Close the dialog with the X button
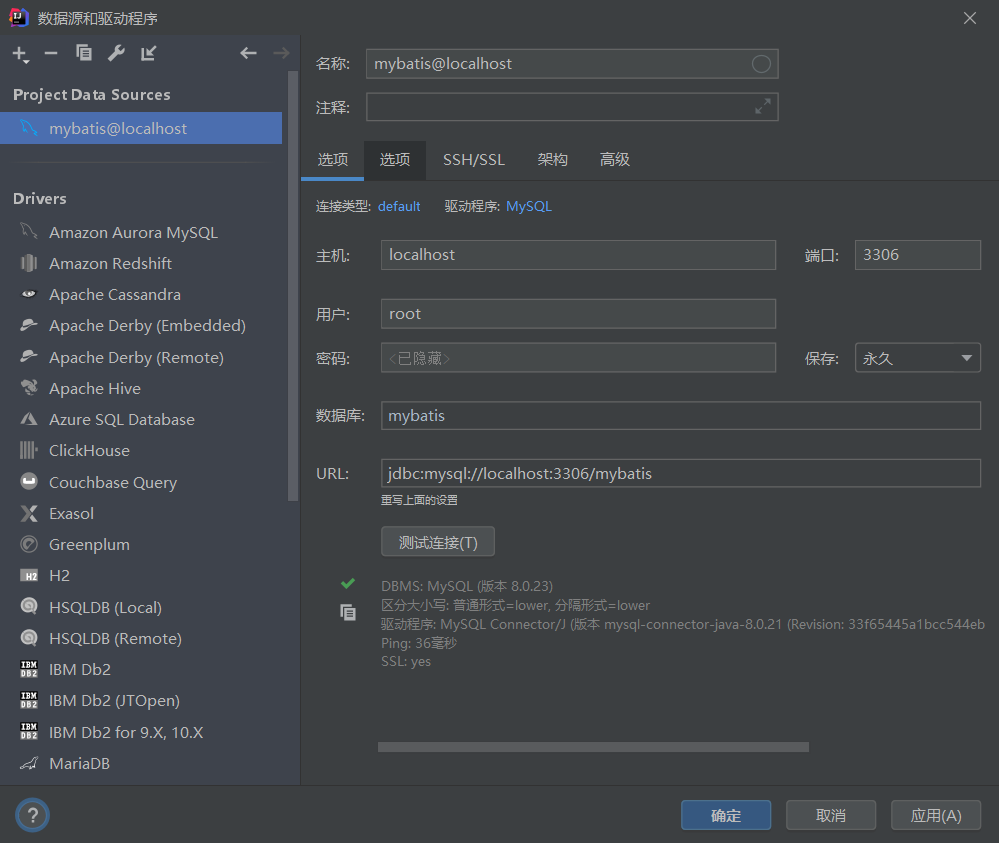 click(970, 18)
